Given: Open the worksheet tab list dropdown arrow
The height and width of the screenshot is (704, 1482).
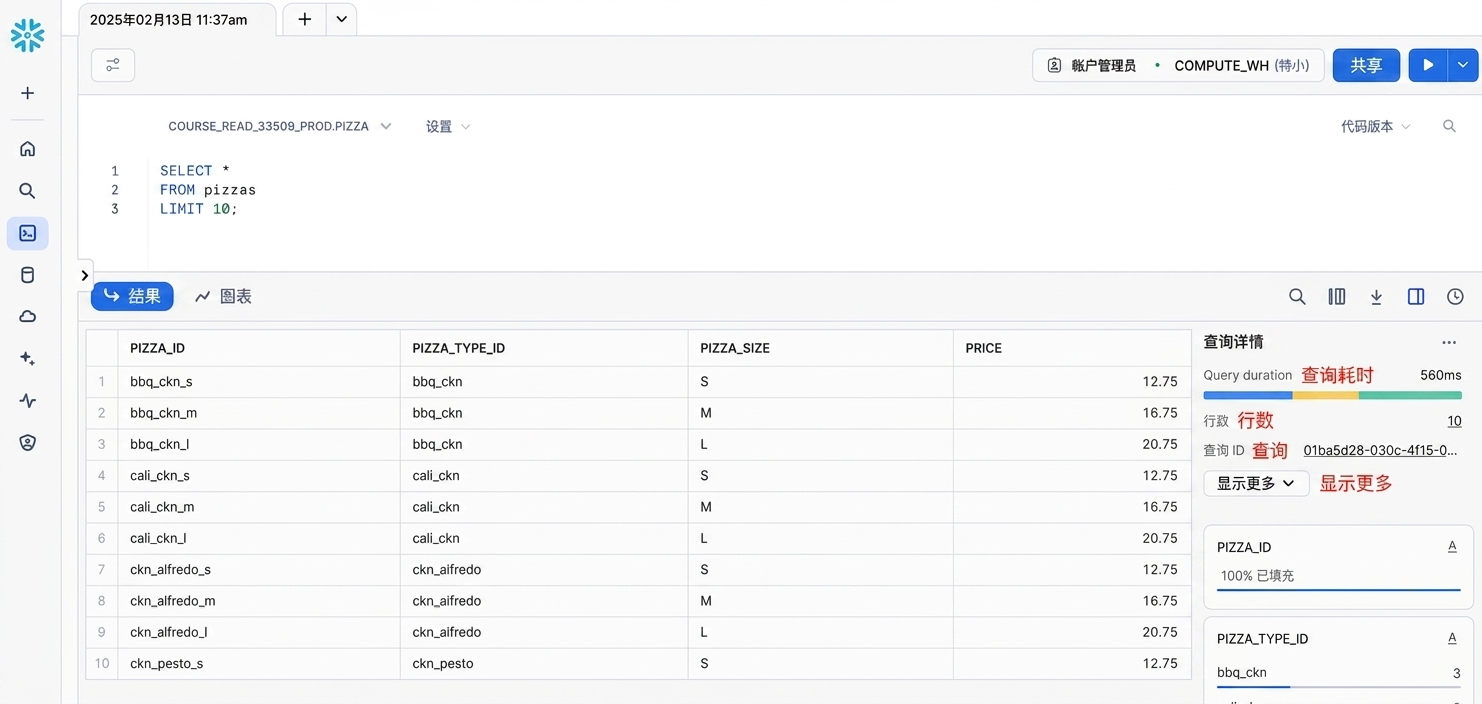Looking at the screenshot, I should click(x=341, y=19).
